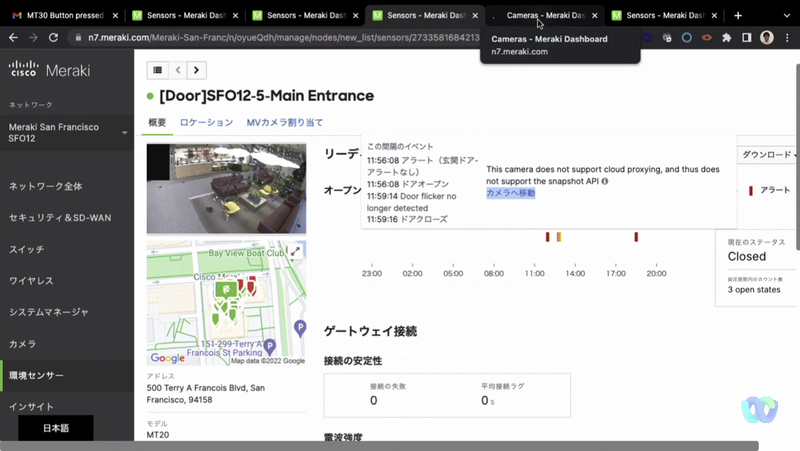Image resolution: width=800 pixels, height=451 pixels.
Task: Click site lock icon in address bar
Action: 78,38
